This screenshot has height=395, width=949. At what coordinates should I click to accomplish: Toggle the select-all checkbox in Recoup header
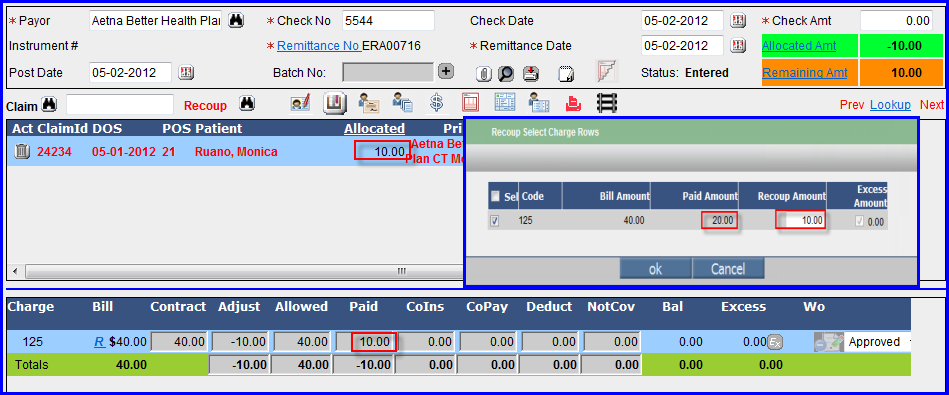[x=495, y=196]
